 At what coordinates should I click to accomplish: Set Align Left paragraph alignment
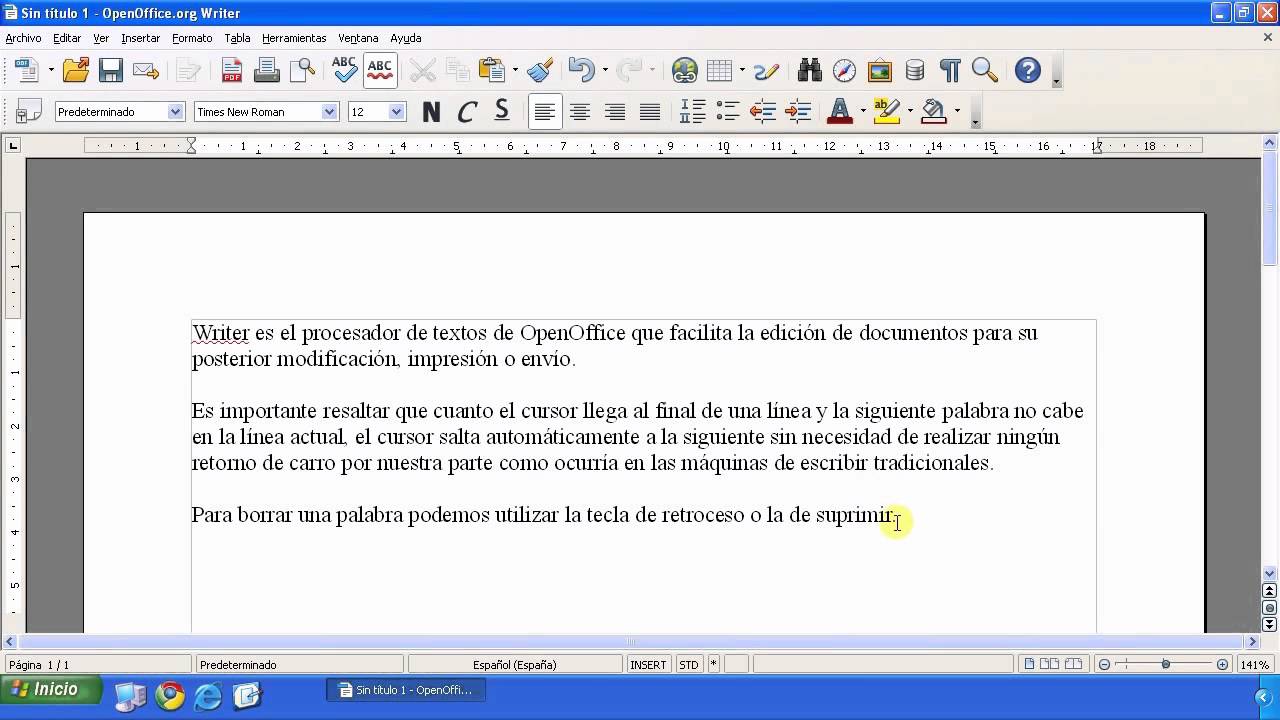545,112
